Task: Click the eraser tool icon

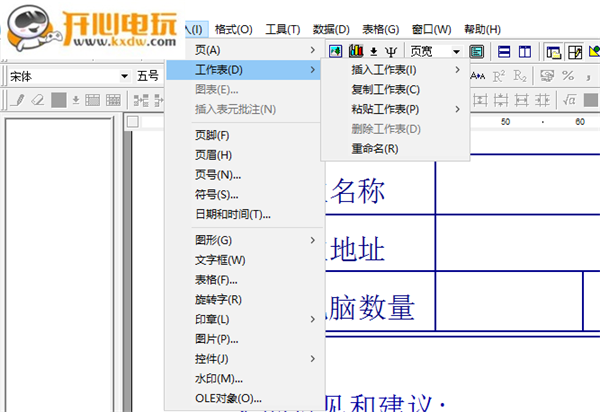Action: tap(38, 100)
